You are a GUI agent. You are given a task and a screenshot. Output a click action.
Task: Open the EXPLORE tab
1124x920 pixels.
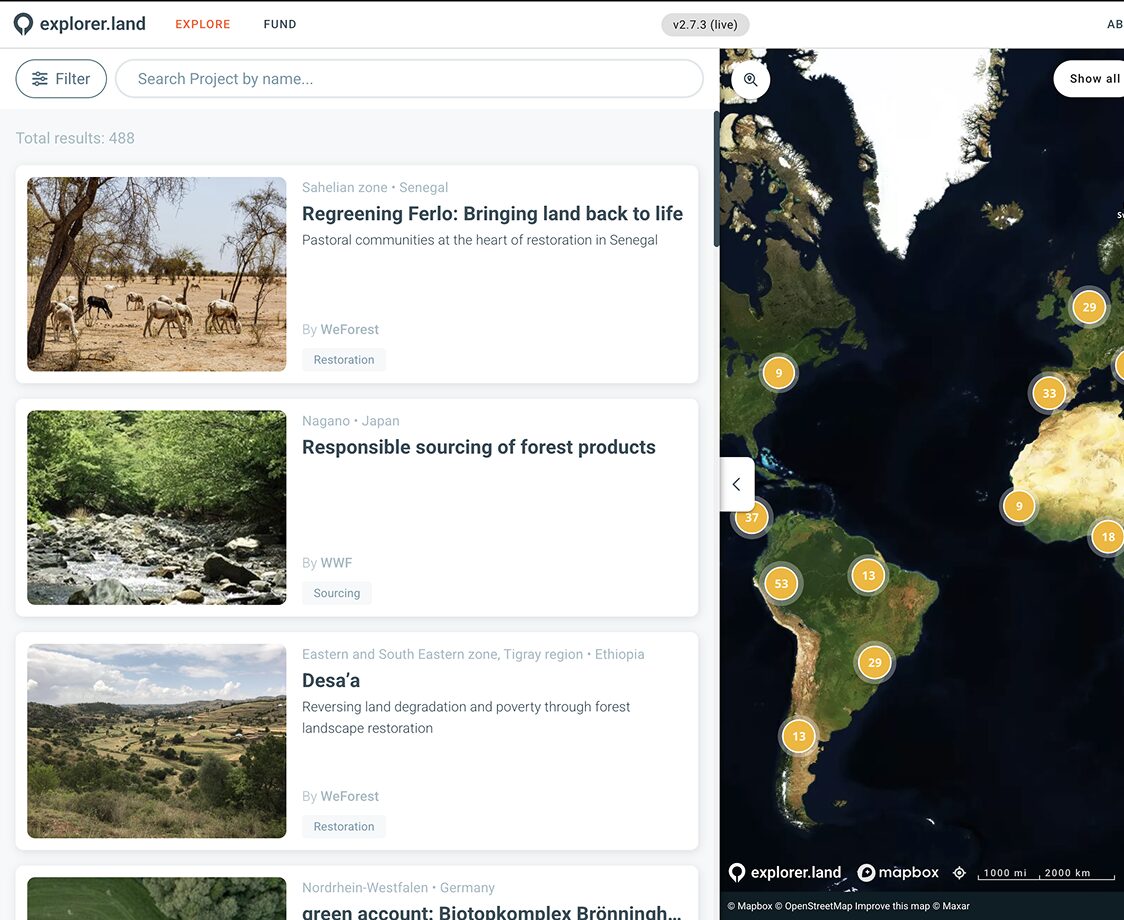[203, 24]
